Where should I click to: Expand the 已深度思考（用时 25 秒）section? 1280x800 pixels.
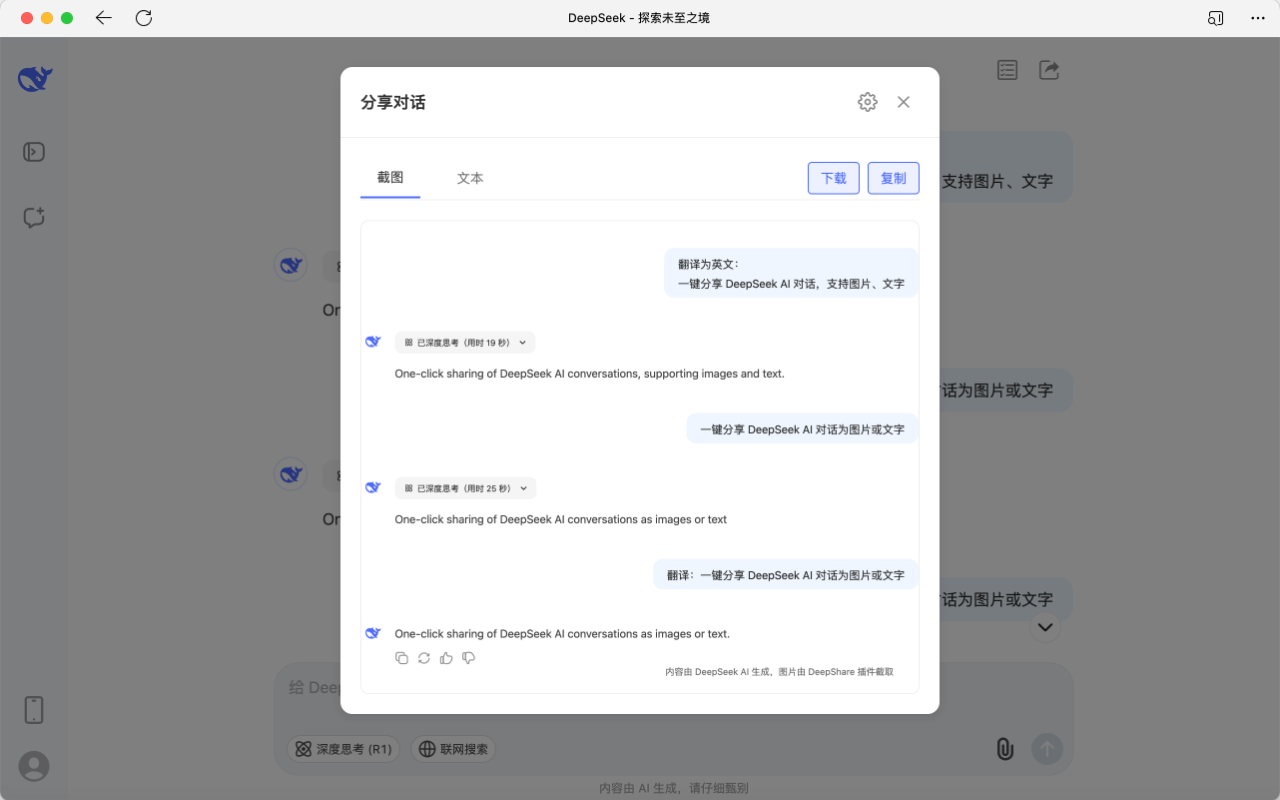[x=465, y=488]
